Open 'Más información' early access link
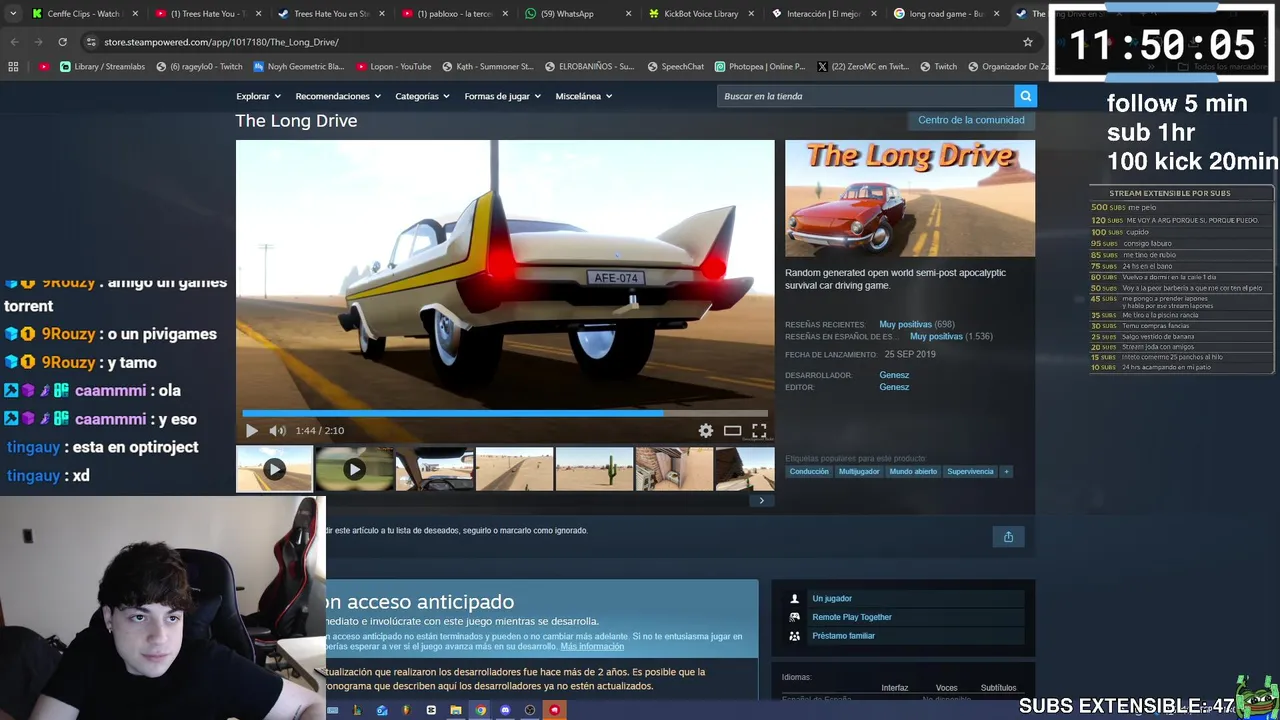Viewport: 1280px width, 720px height. pyautogui.click(x=592, y=647)
